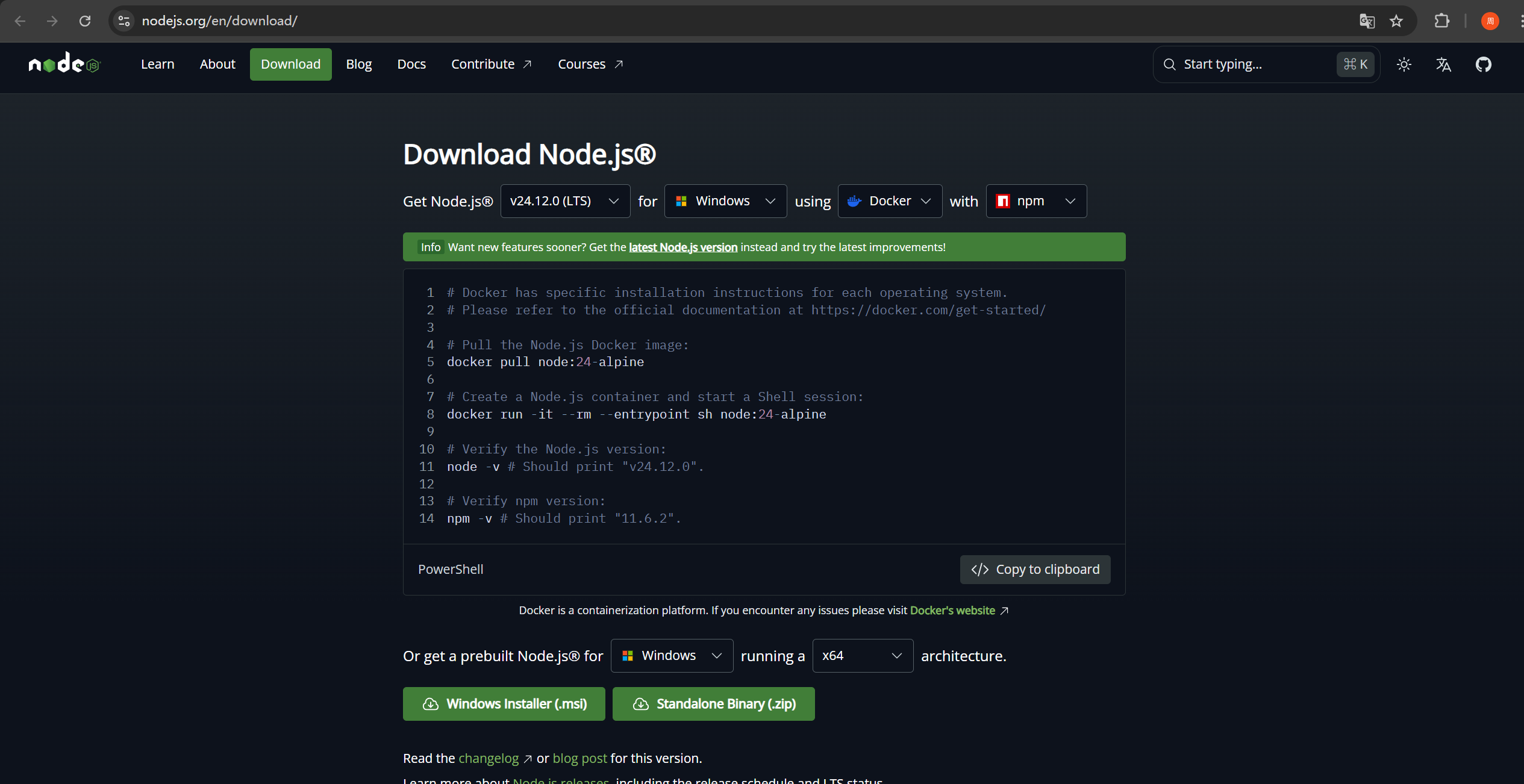Screen dimensions: 1524x784
Task: Click the 'node -v' code line
Action: coord(575,467)
